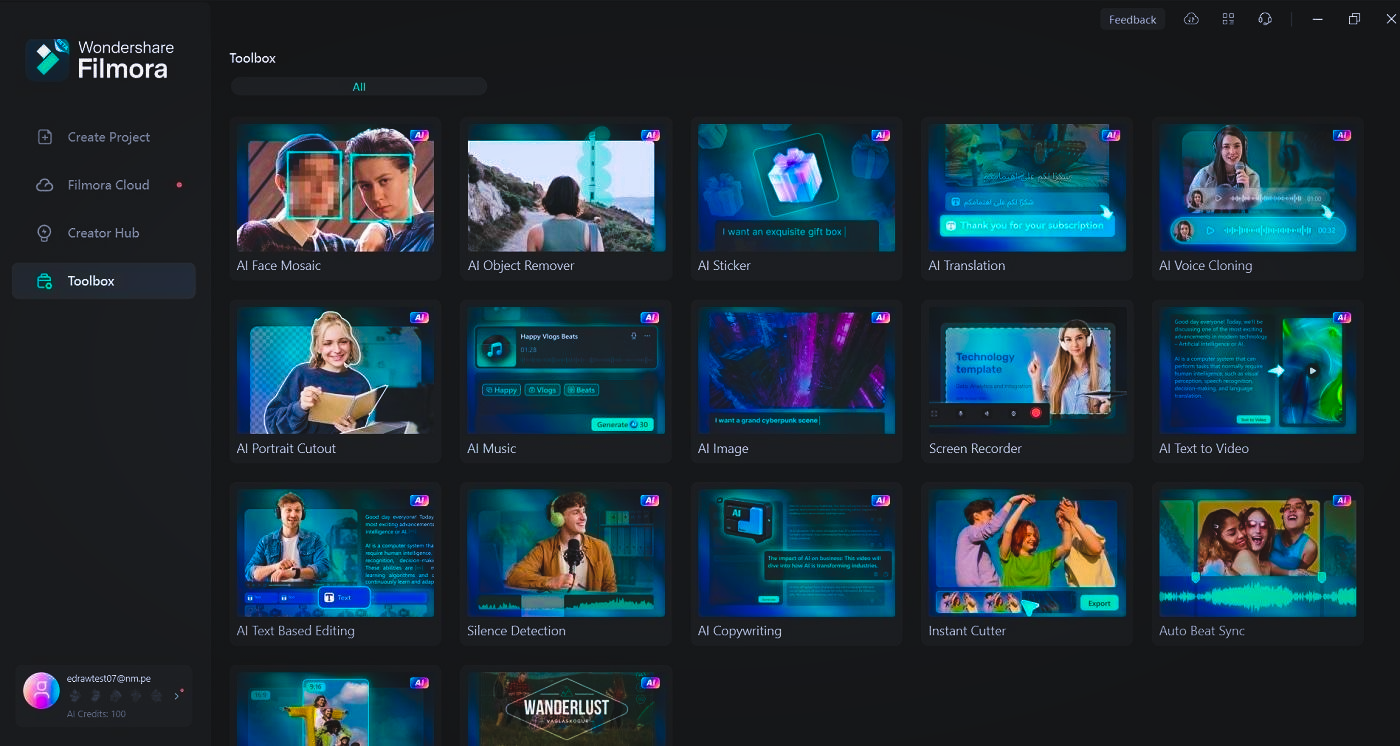Open the cloud download icon in the title bar

point(1191,19)
